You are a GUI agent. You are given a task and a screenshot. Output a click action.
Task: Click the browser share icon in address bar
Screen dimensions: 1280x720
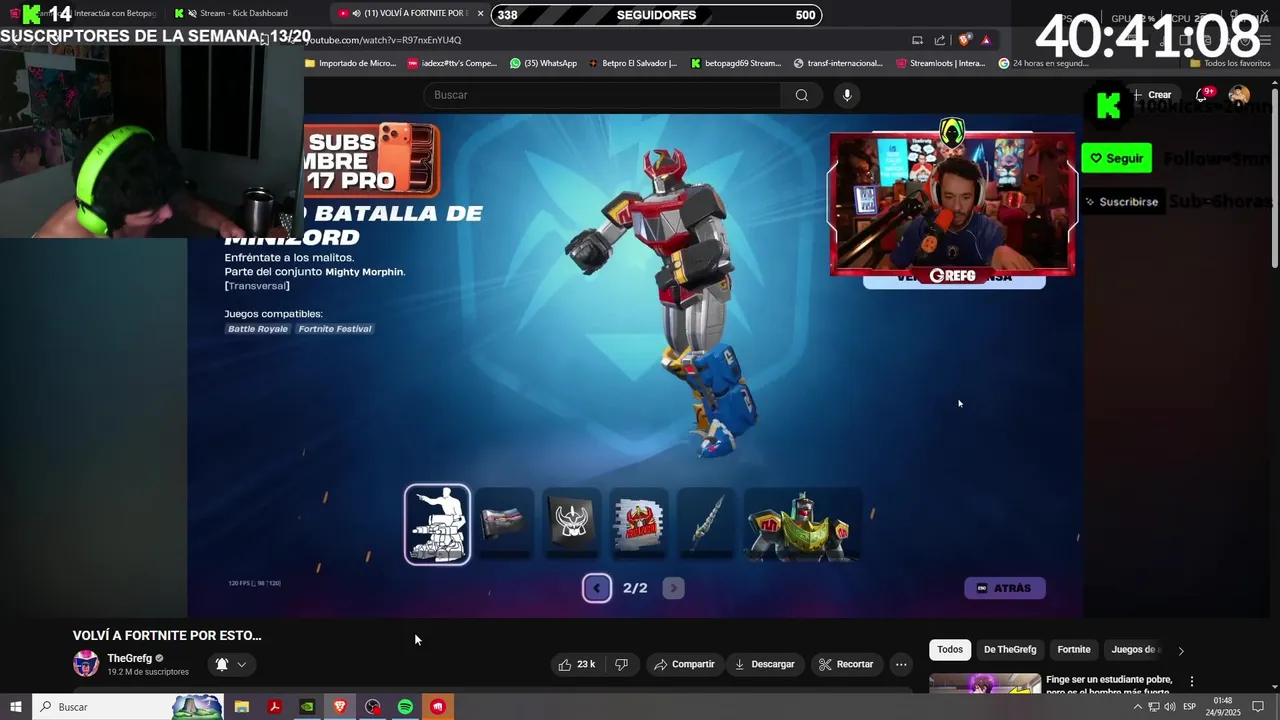[940, 40]
